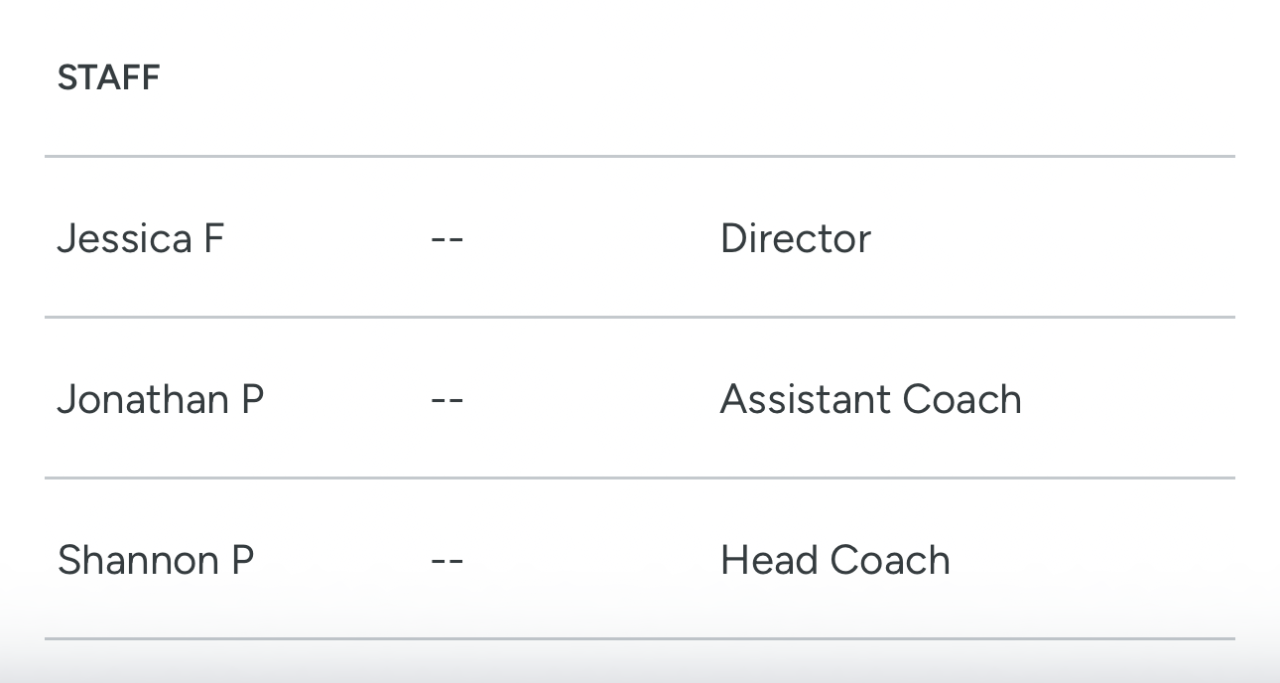Open the Shannon P staff entry

(x=155, y=560)
